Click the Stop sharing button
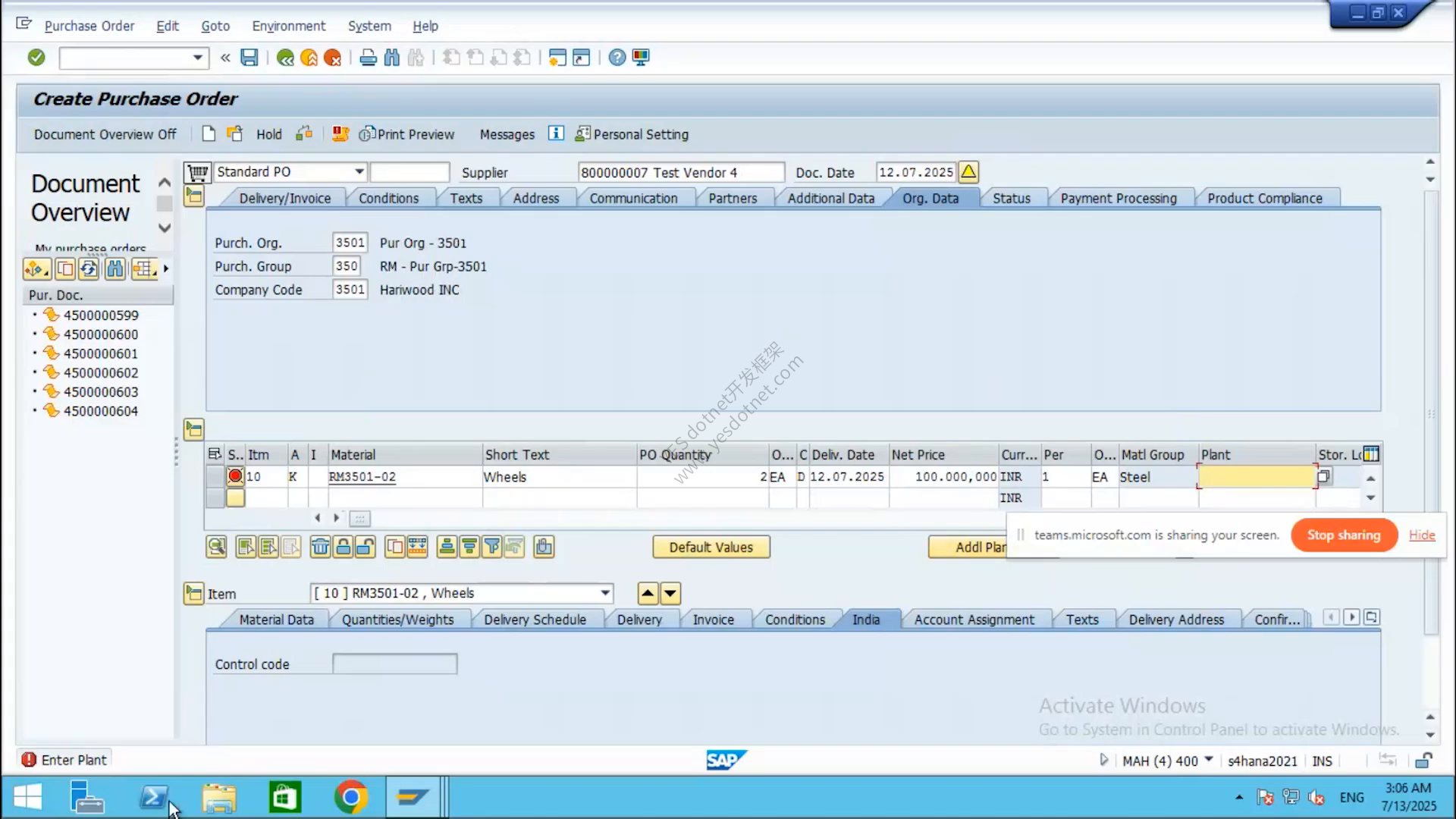Image resolution: width=1456 pixels, height=819 pixels. [1344, 535]
